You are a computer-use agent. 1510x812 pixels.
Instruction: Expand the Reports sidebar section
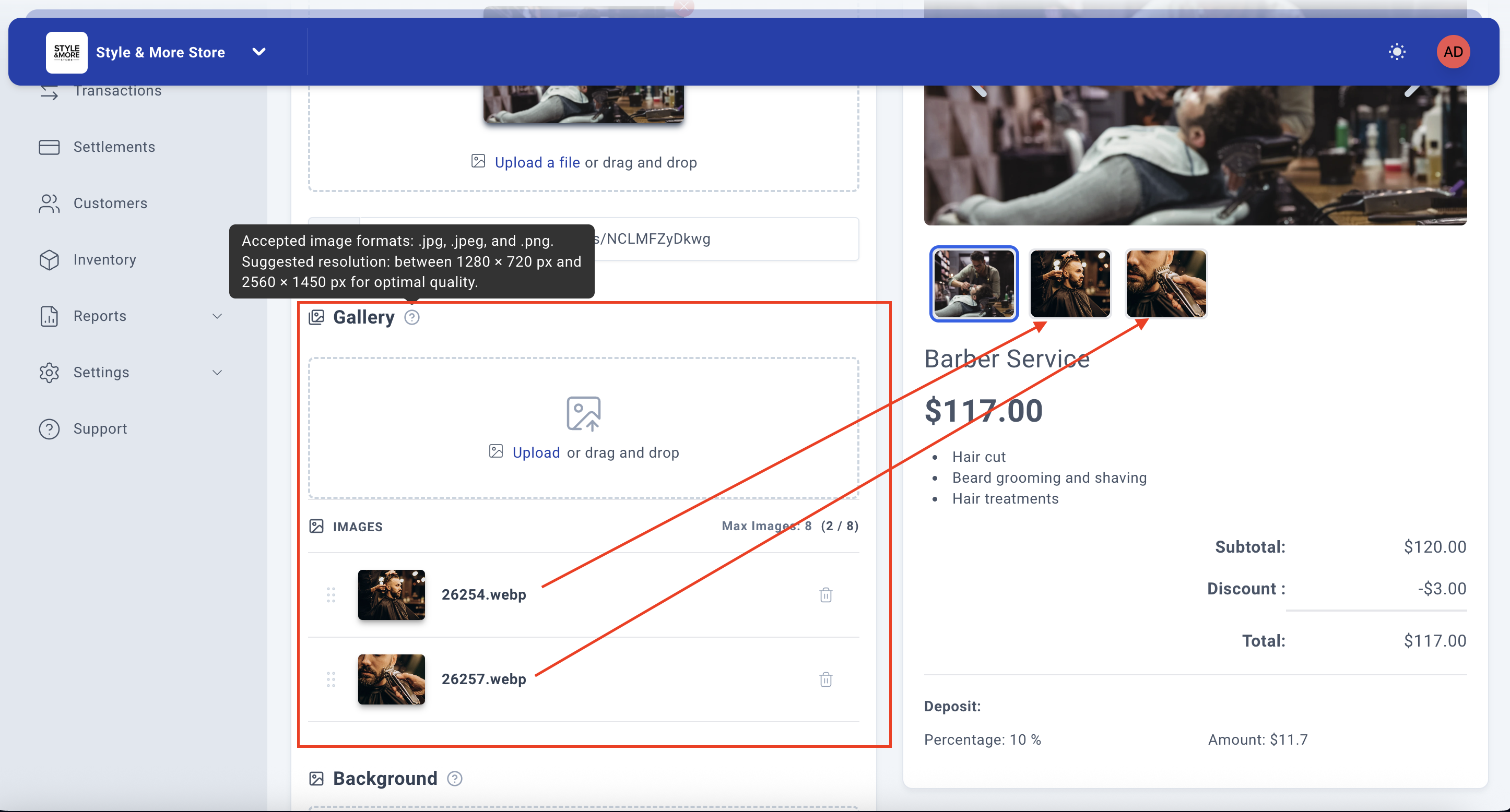[217, 316]
